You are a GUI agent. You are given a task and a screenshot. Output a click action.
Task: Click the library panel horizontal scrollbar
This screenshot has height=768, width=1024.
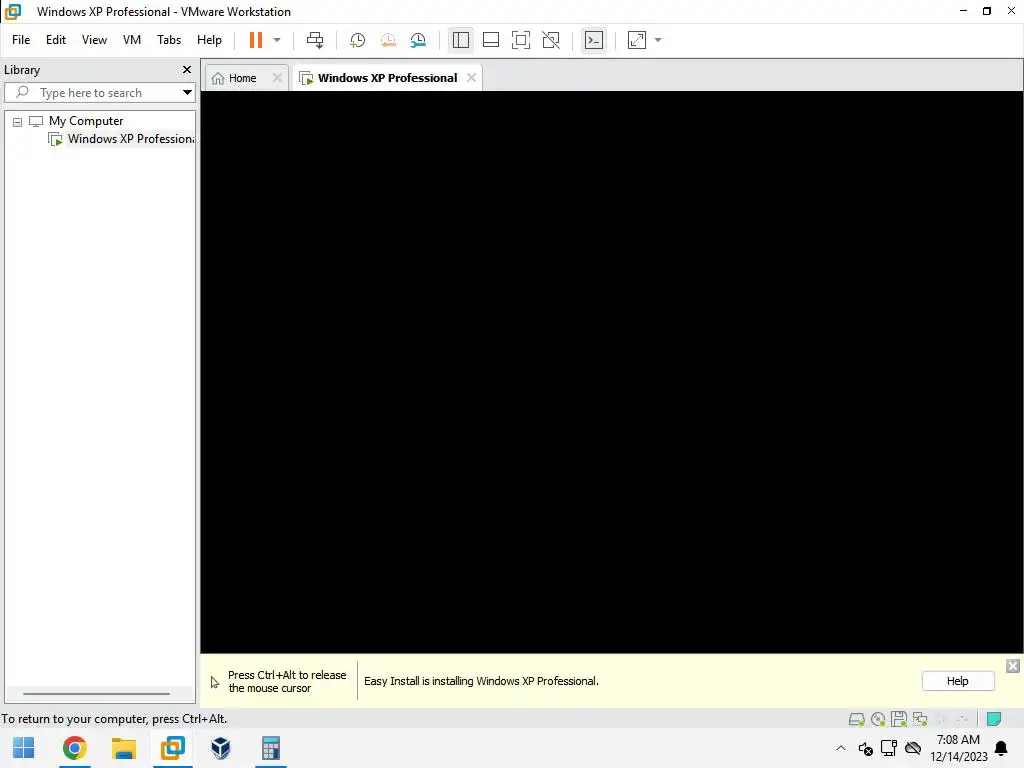(x=97, y=694)
